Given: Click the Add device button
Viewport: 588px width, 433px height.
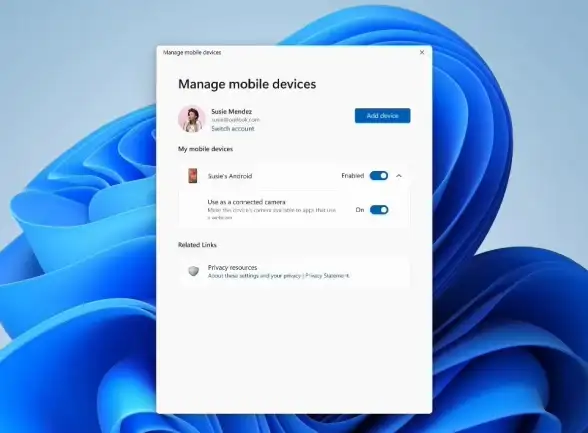Looking at the screenshot, I should (x=382, y=115).
